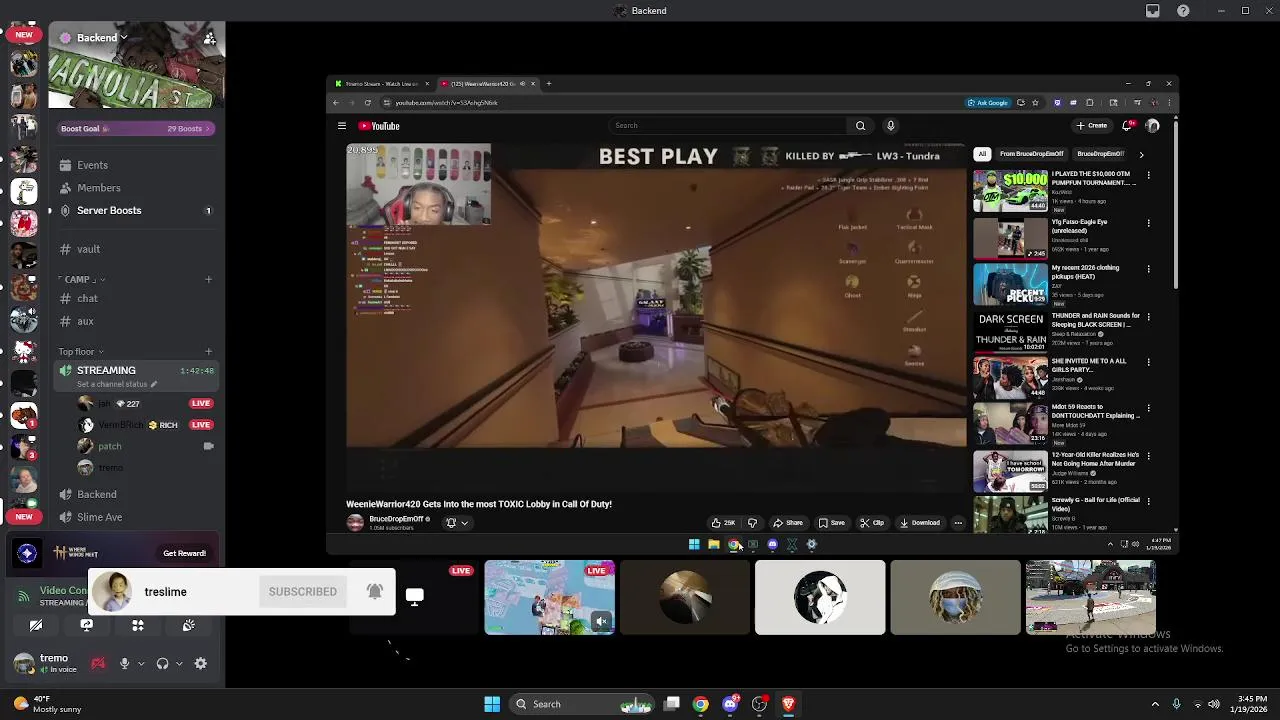The image size is (1280, 720).
Task: Like the WeenieWarrior420 video
Action: click(x=723, y=523)
